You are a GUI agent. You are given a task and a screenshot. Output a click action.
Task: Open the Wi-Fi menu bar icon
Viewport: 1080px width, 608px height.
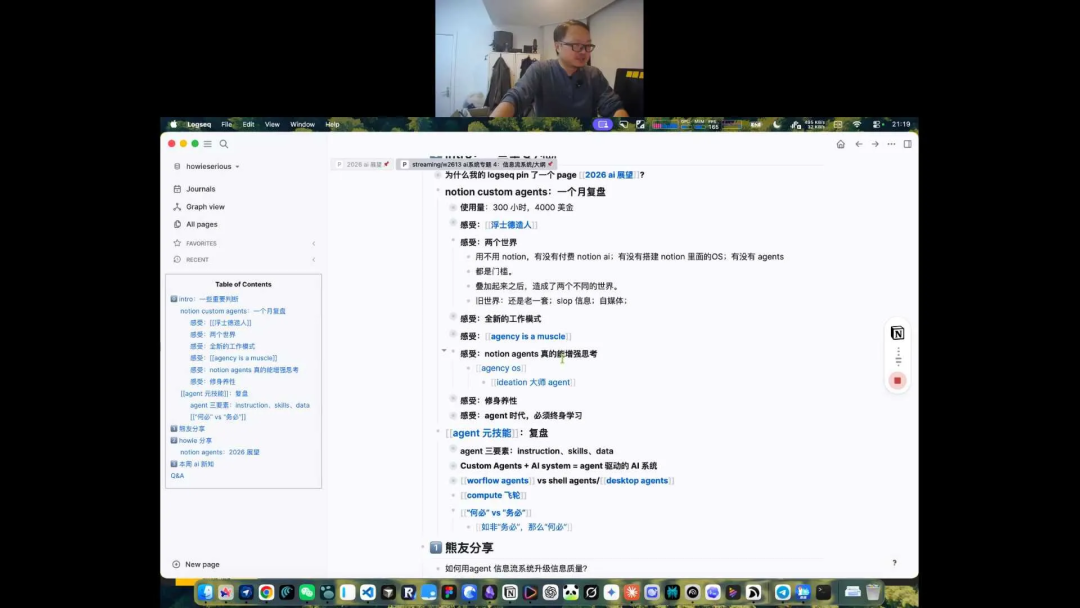(x=857, y=125)
